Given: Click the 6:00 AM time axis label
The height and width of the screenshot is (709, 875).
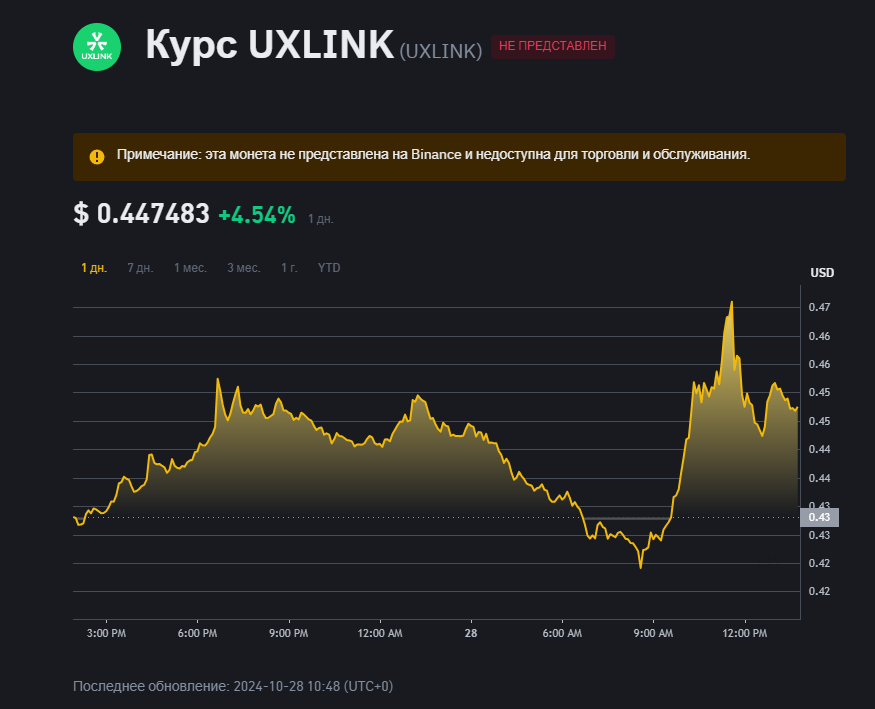Looking at the screenshot, I should click(x=562, y=633).
